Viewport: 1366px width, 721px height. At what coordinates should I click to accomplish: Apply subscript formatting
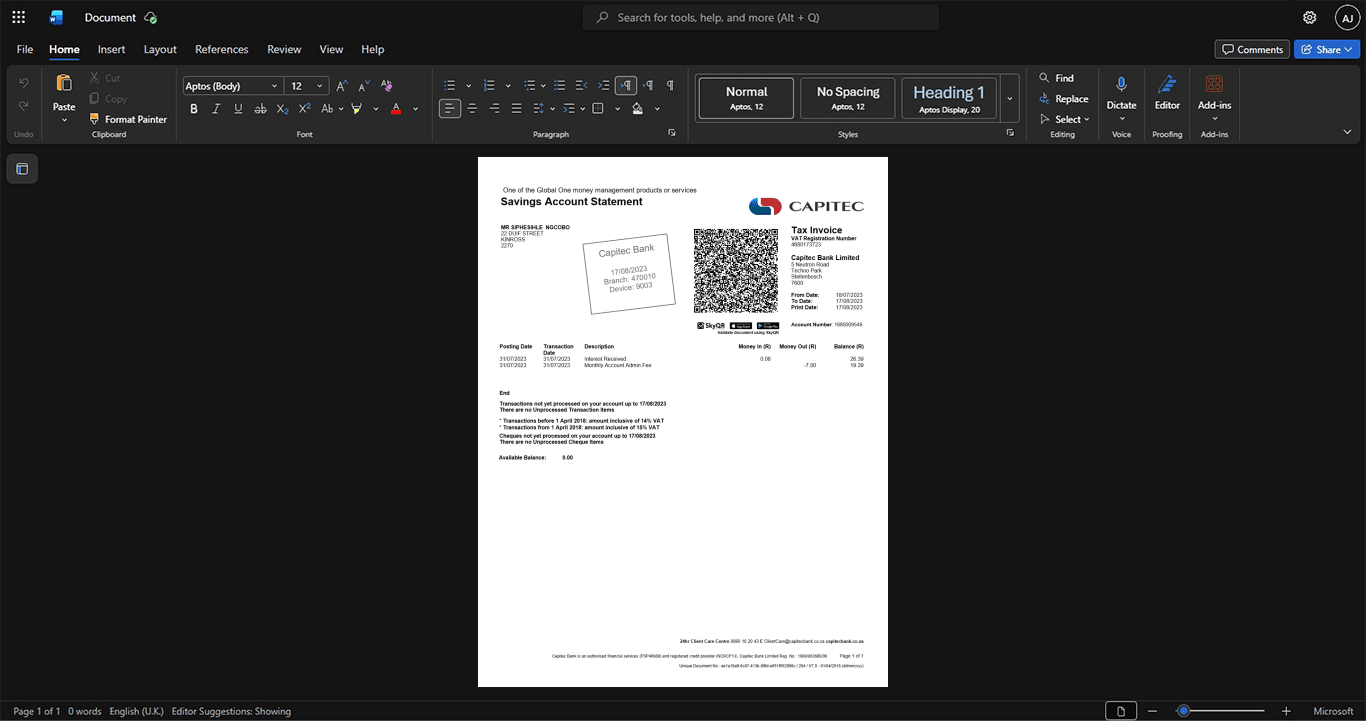click(283, 108)
